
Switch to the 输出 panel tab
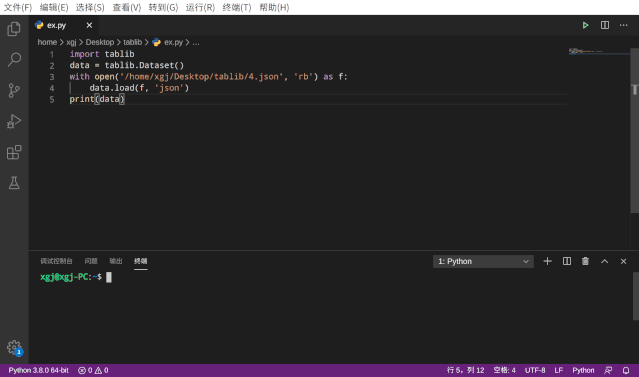click(x=116, y=261)
